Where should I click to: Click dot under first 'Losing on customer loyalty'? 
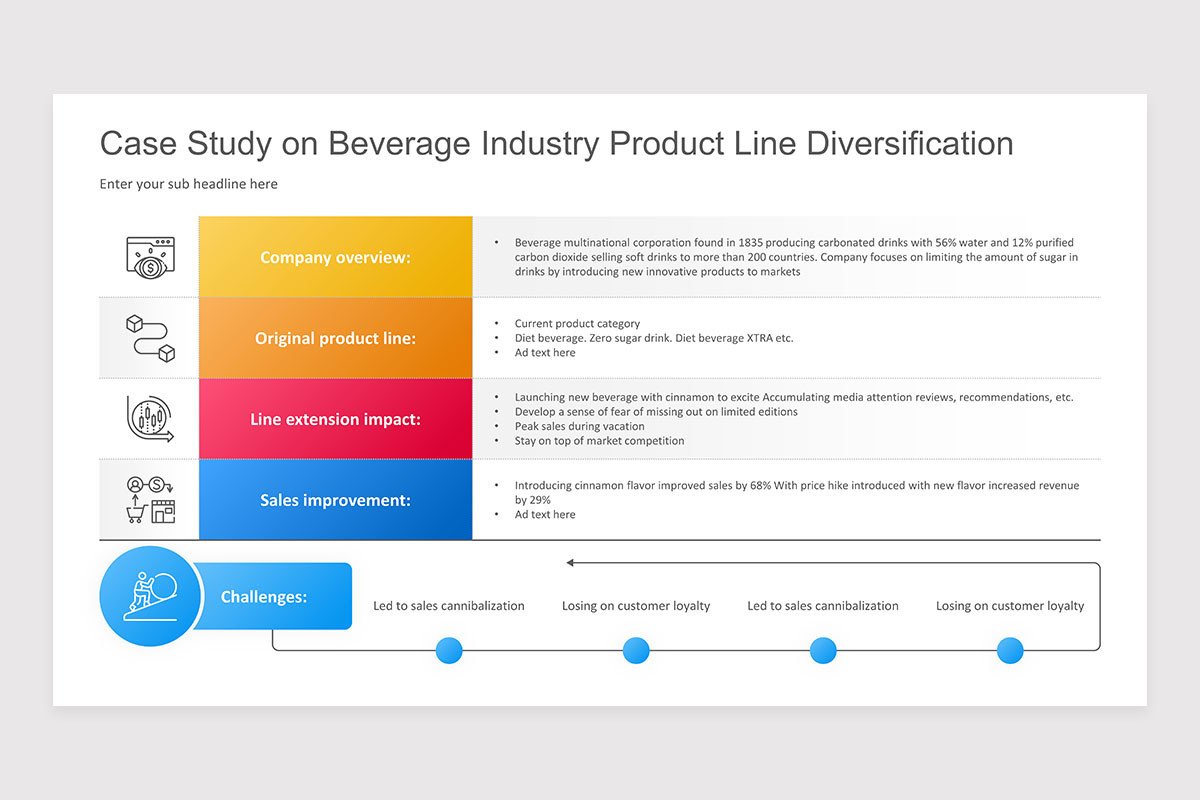pyautogui.click(x=636, y=651)
